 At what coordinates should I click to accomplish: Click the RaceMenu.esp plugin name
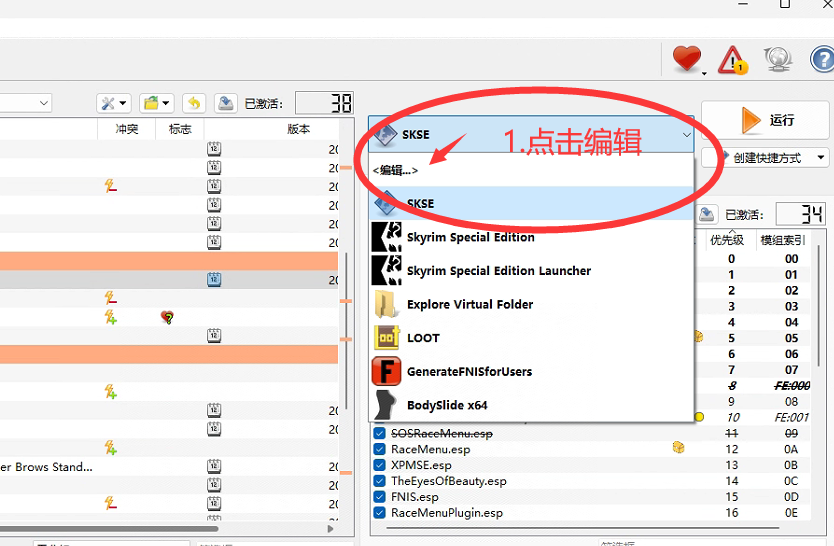coord(430,449)
